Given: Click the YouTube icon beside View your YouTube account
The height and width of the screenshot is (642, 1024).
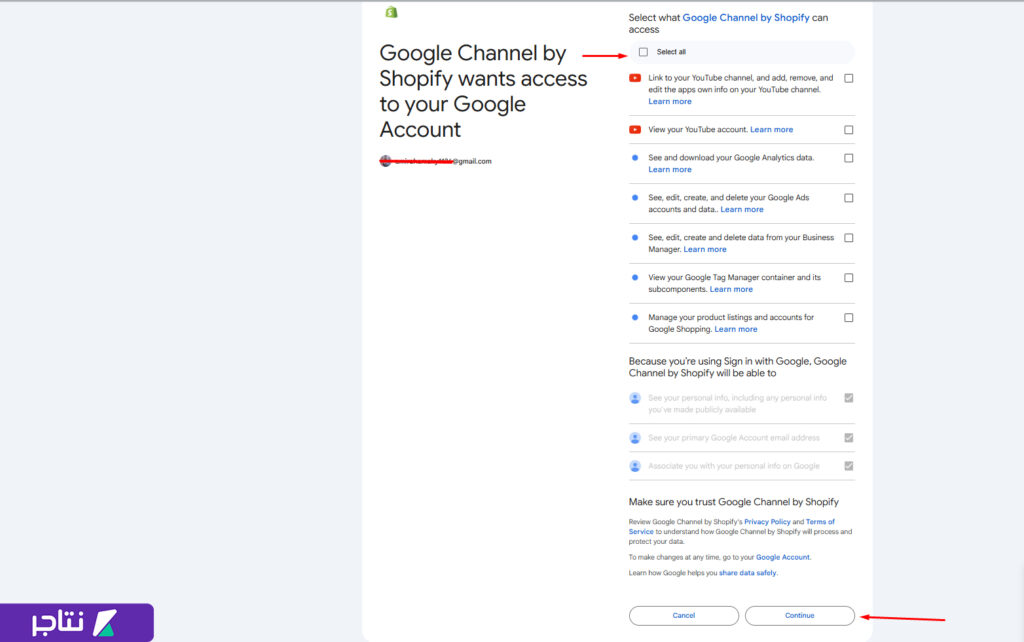Looking at the screenshot, I should click(635, 129).
